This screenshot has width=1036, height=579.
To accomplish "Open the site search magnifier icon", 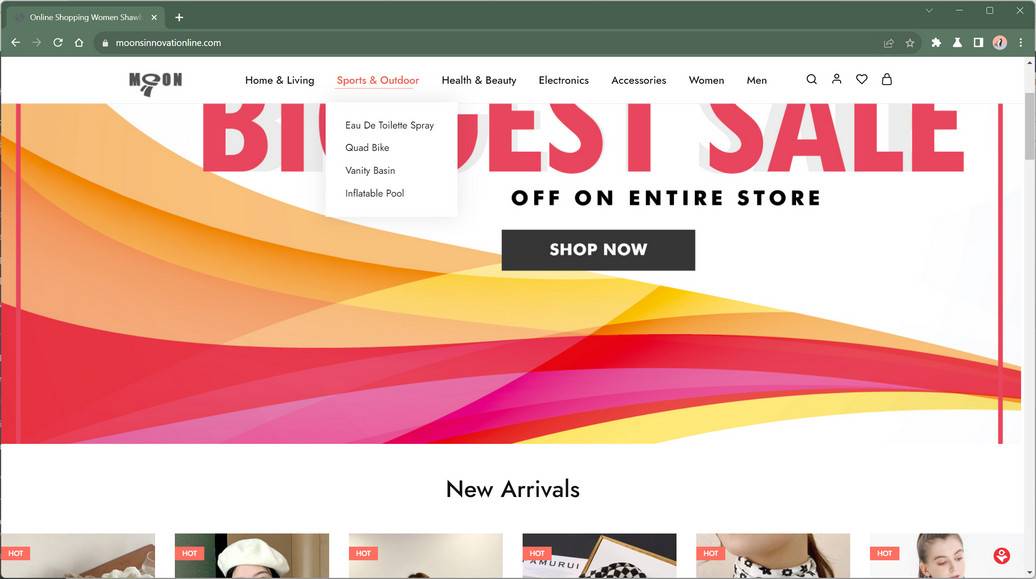I will point(811,79).
